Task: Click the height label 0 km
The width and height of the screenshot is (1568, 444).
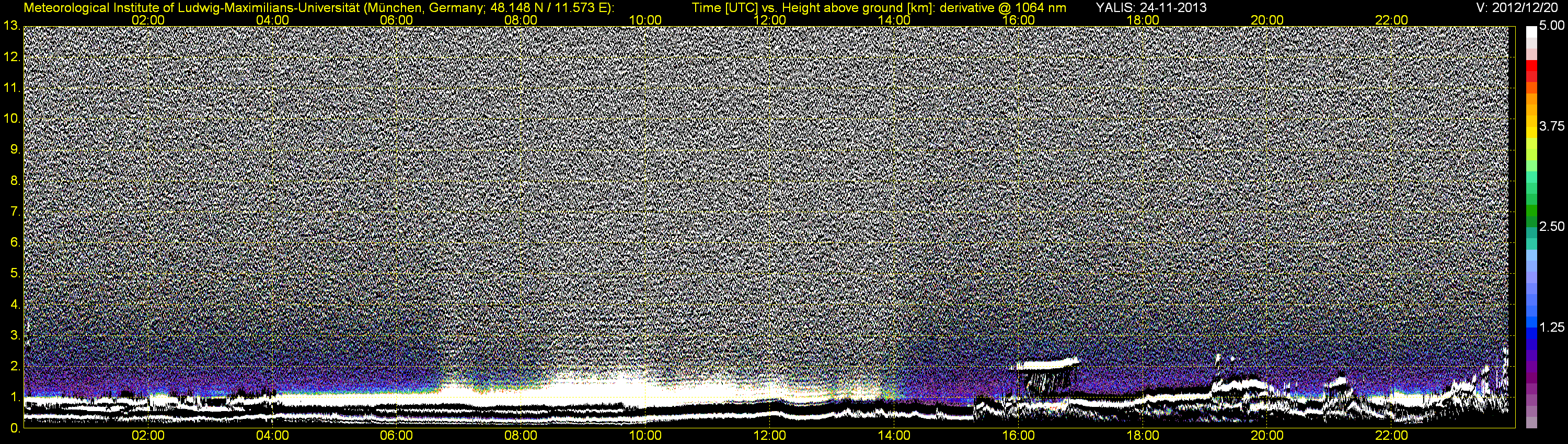Action: point(15,428)
